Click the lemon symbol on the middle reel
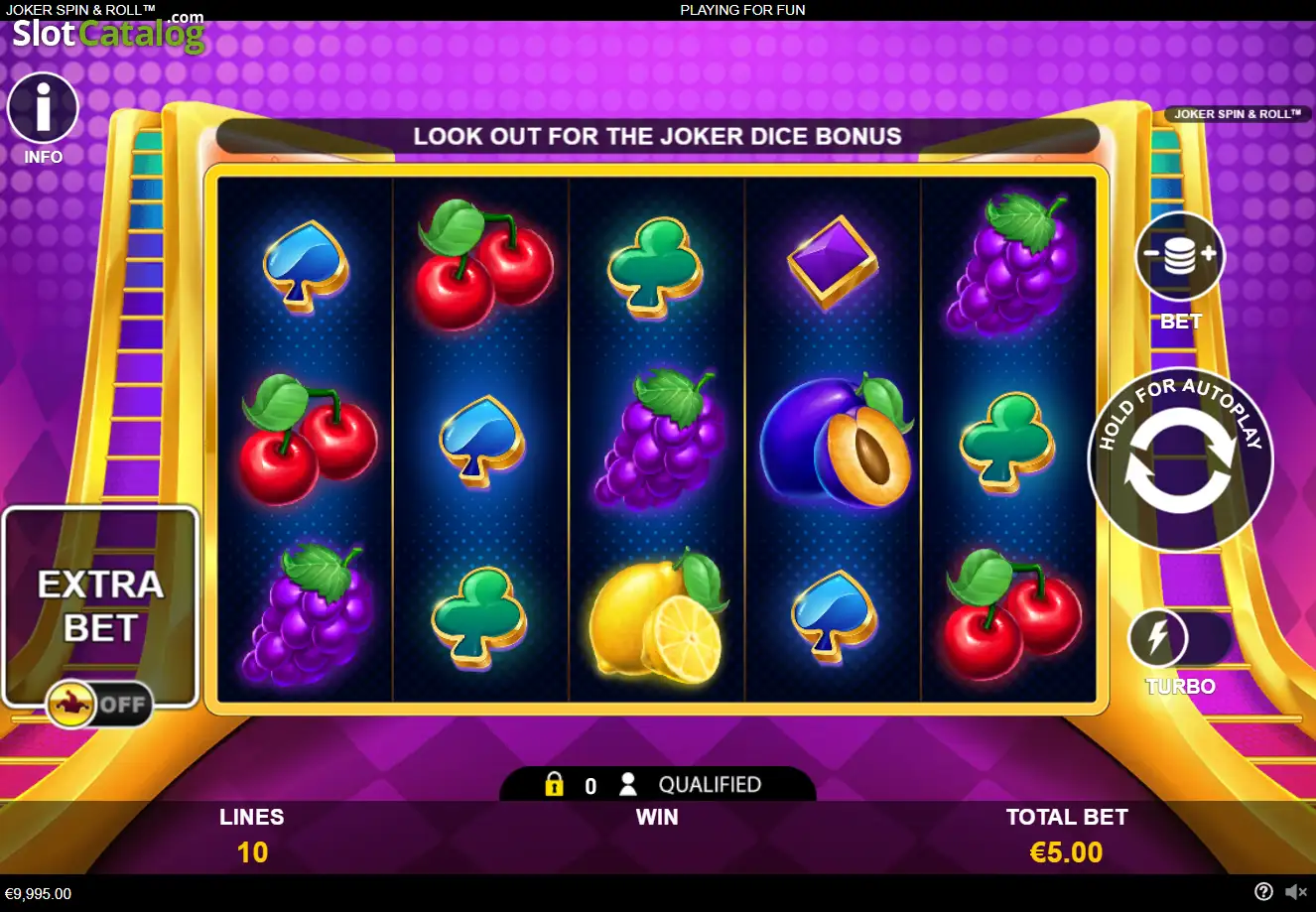 tap(657, 617)
